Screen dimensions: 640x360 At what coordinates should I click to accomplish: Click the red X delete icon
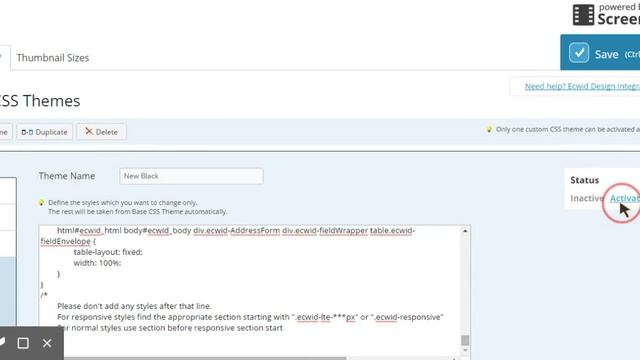(89, 131)
